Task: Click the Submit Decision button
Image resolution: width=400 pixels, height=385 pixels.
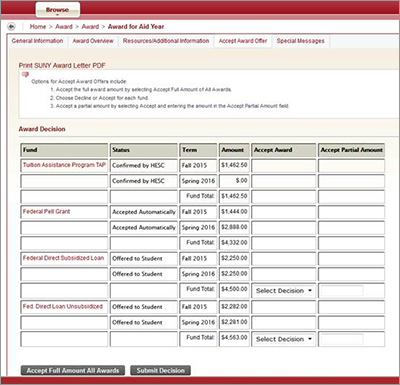Action: [160, 370]
